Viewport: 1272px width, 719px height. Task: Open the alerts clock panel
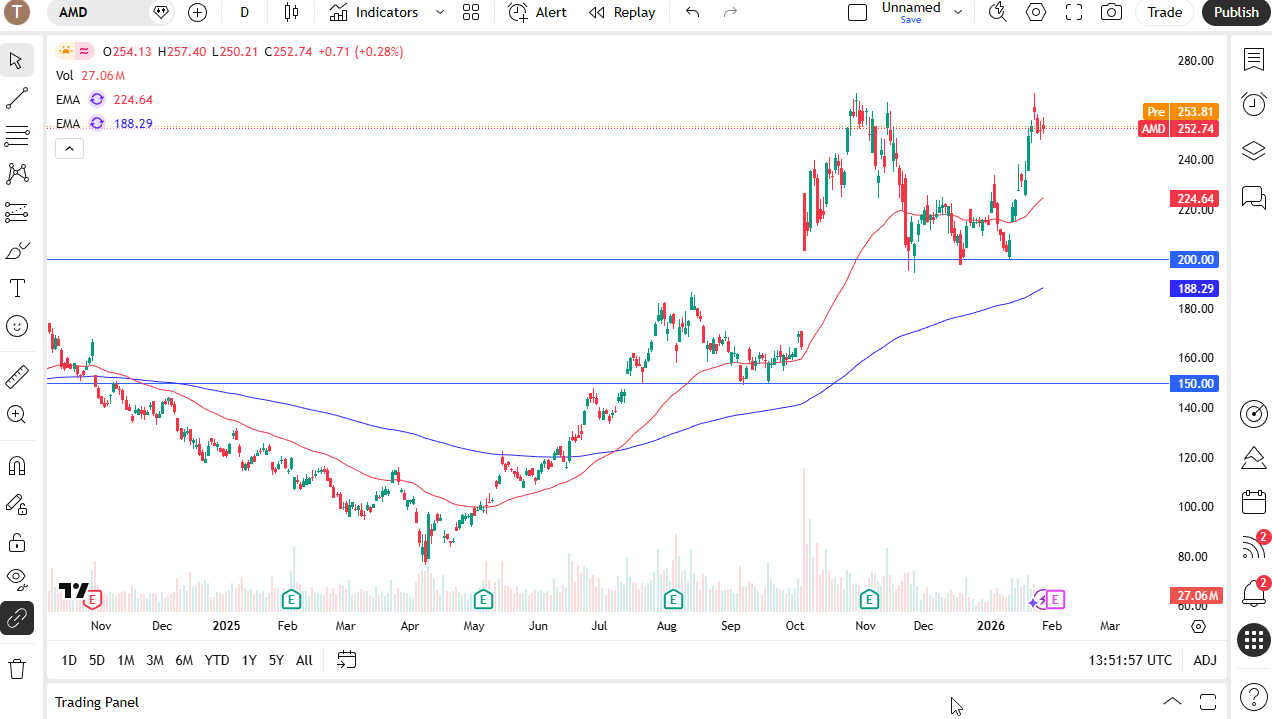[1254, 104]
